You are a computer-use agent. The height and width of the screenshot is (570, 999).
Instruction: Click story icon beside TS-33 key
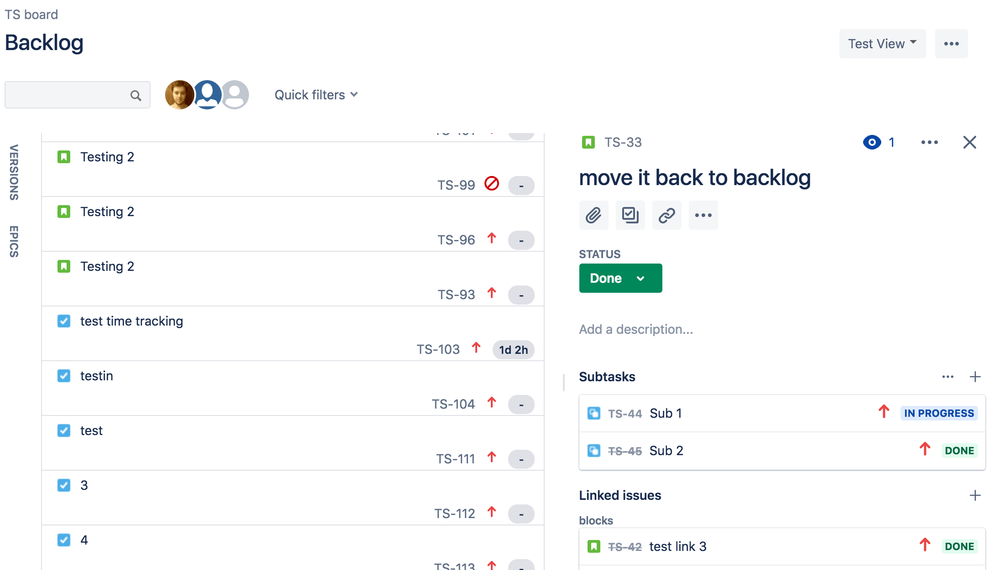coord(588,142)
